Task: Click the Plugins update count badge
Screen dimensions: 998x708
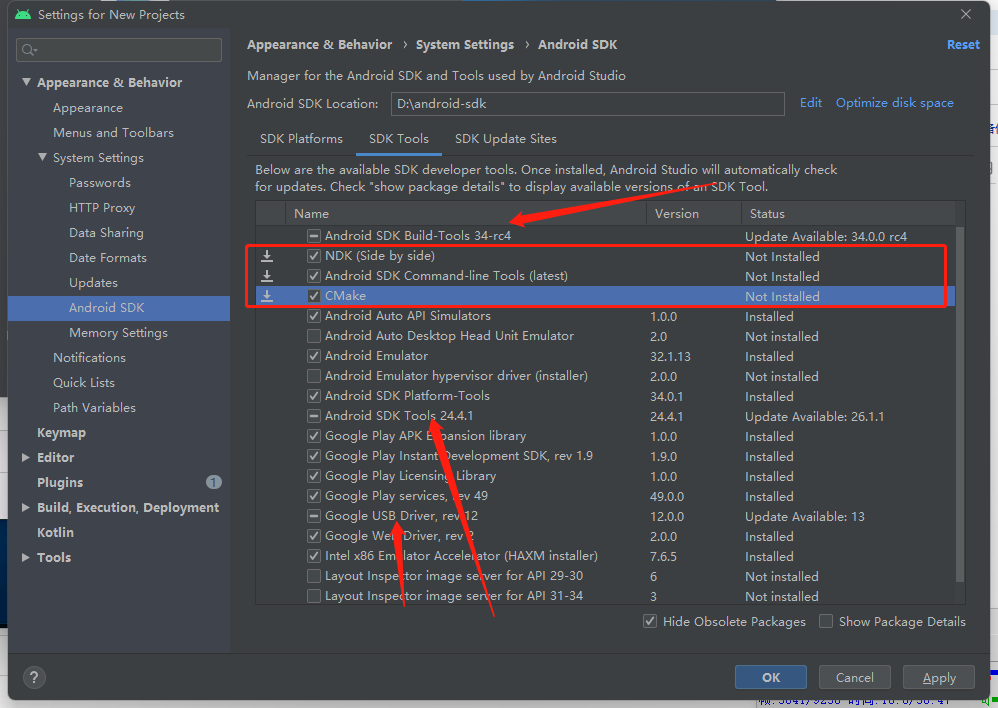Action: point(213,482)
